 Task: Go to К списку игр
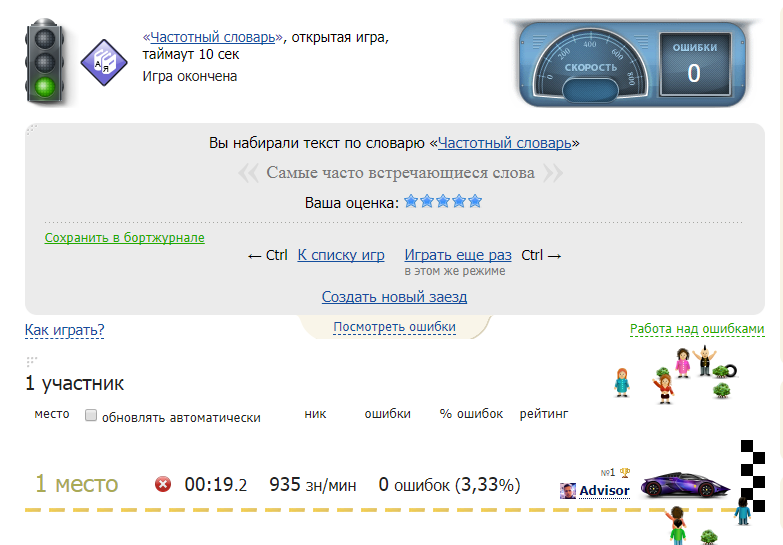point(341,255)
